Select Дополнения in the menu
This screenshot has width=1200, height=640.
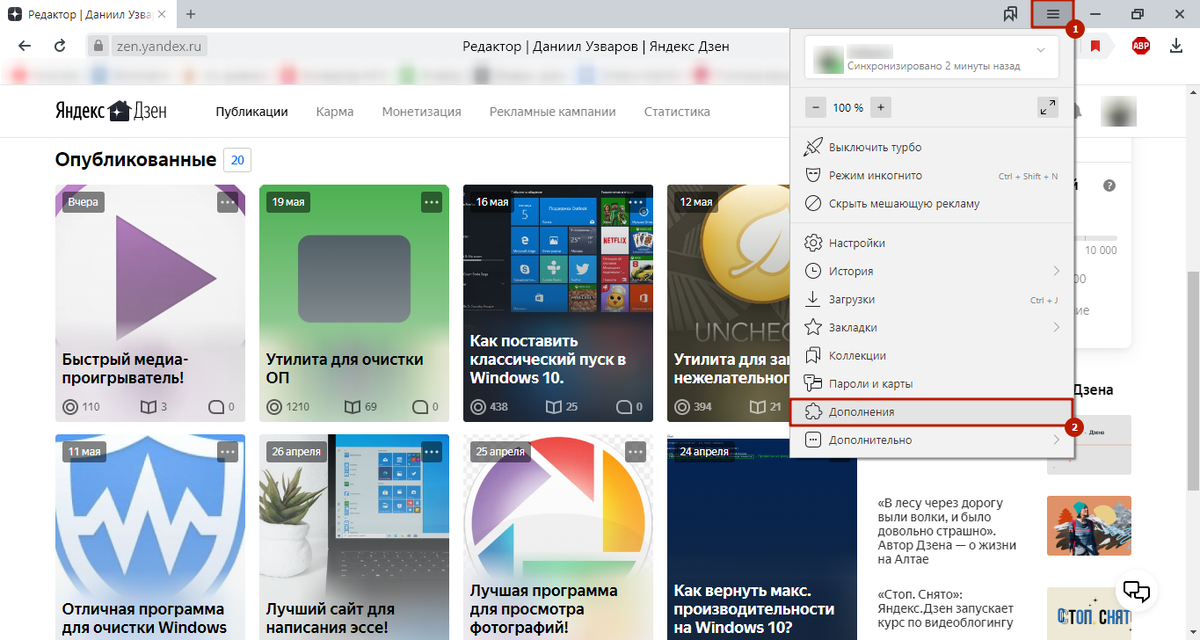pyautogui.click(x=932, y=412)
